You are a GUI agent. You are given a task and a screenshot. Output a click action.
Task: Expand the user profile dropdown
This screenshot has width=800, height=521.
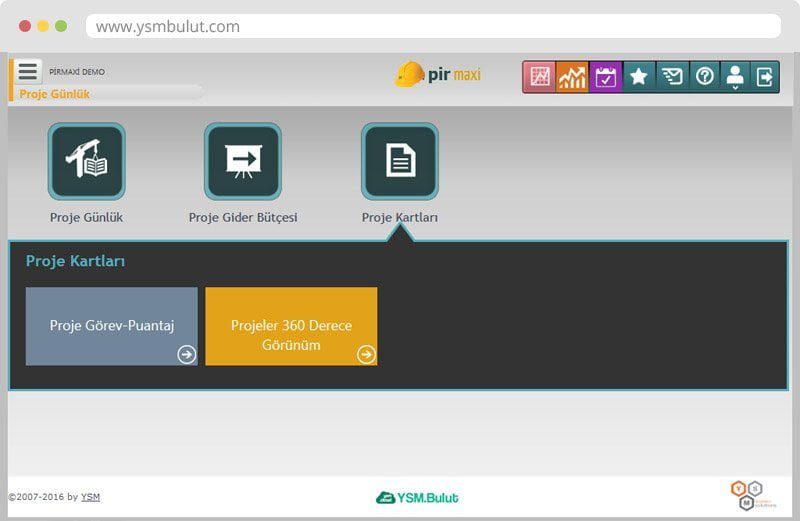735,77
